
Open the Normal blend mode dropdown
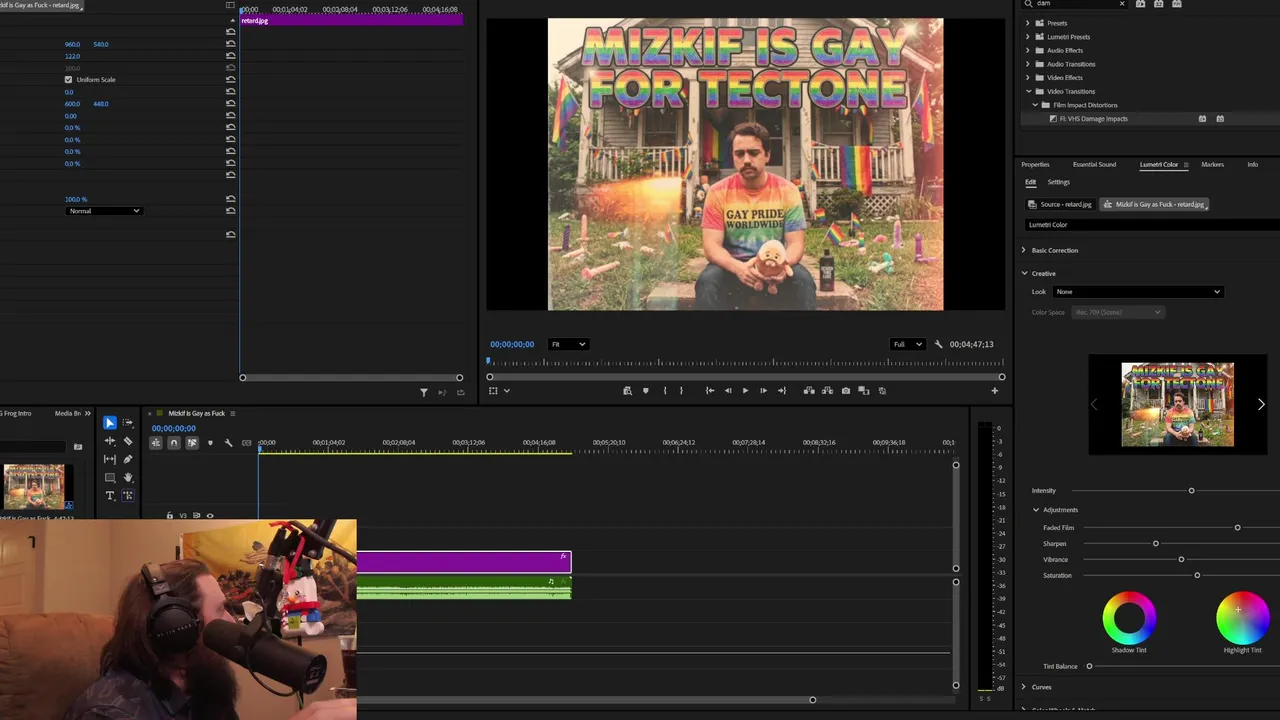(104, 211)
